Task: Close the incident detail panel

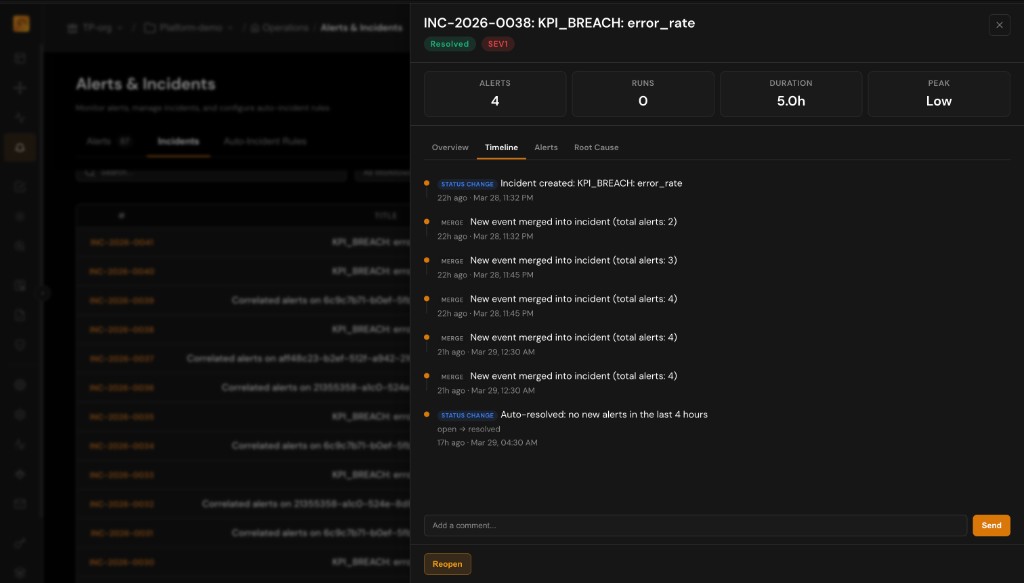Action: click(x=999, y=25)
